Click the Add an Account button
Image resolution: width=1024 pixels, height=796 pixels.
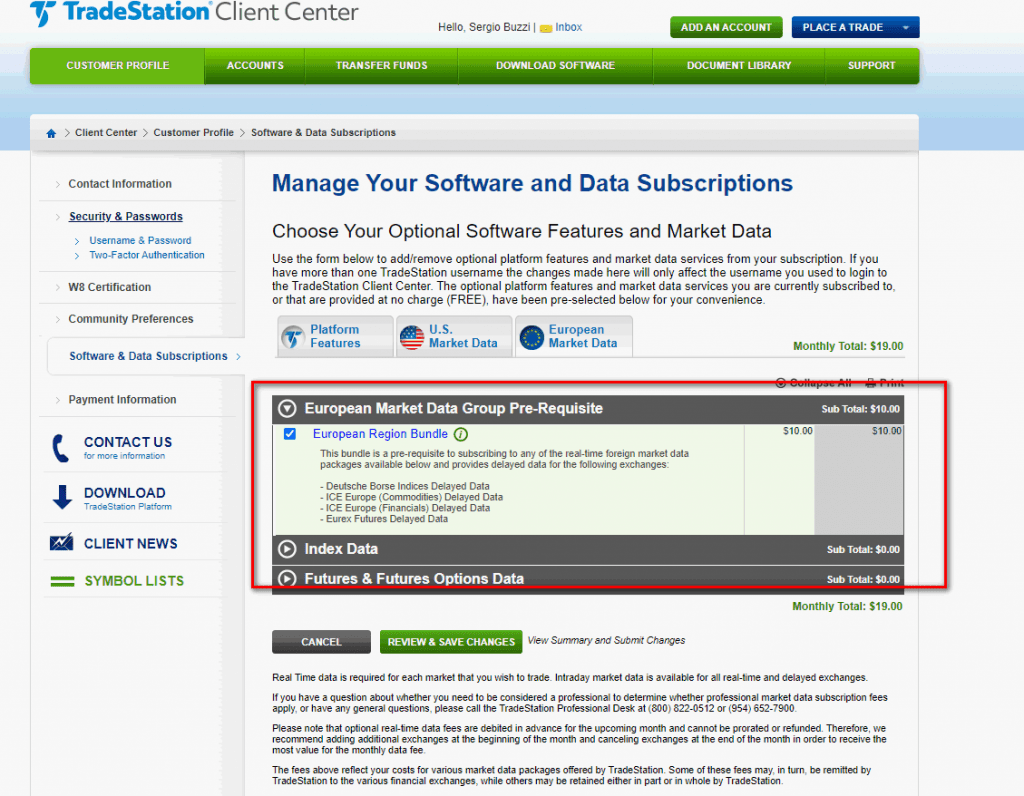[x=726, y=27]
